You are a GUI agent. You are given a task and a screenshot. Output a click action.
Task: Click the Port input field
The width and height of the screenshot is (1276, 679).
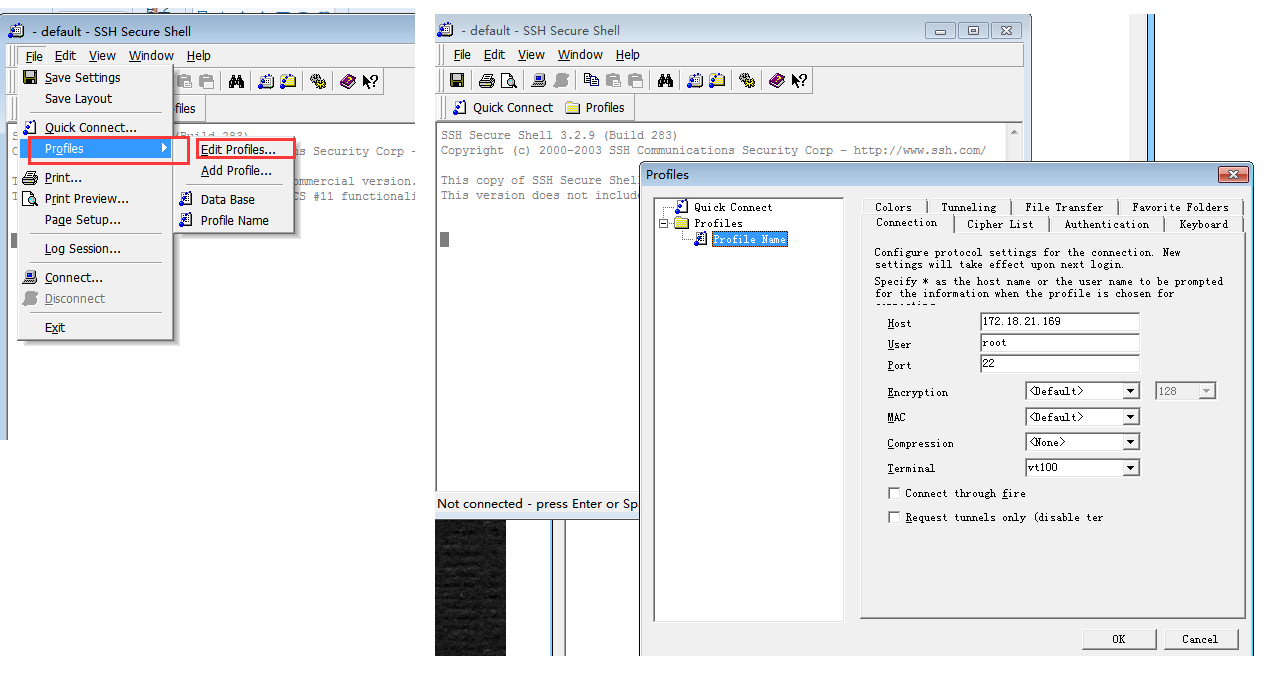point(1059,364)
